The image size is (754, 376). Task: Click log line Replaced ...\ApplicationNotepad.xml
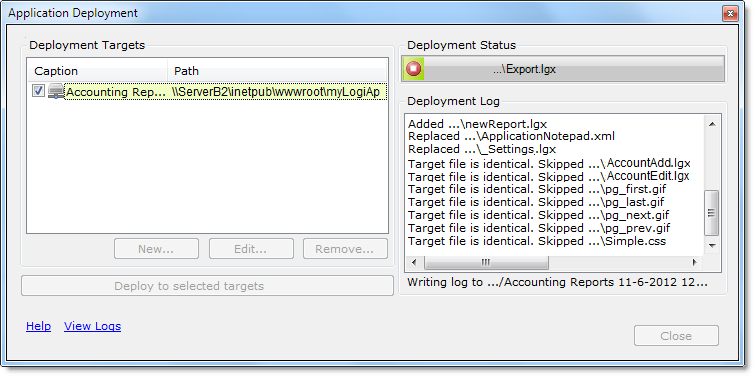coord(511,137)
